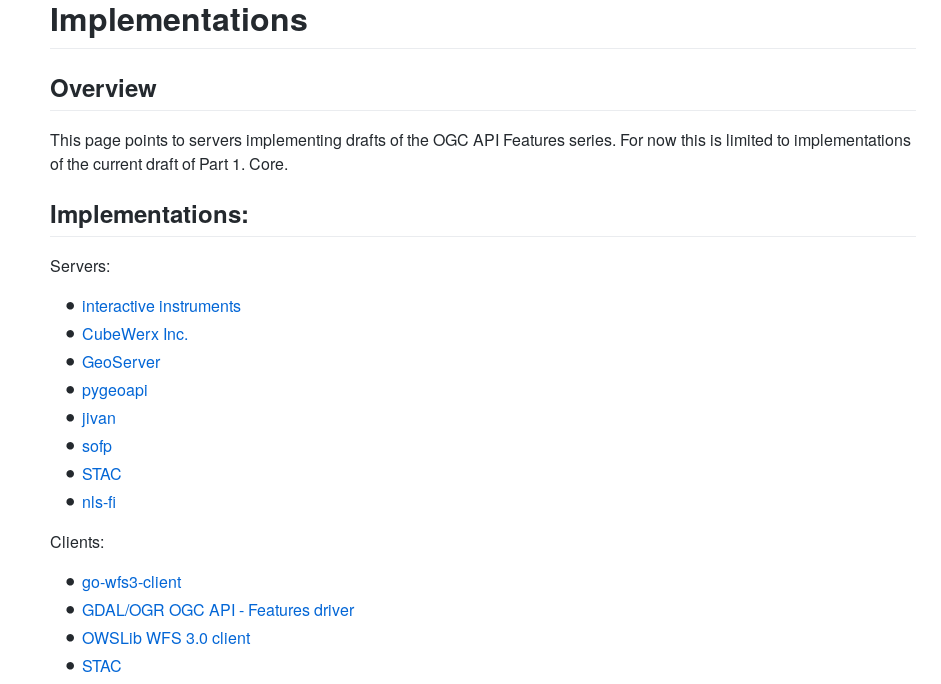Screen dimensions: 941x684
Task: Open the STAC link under Clients
Action: (102, 667)
